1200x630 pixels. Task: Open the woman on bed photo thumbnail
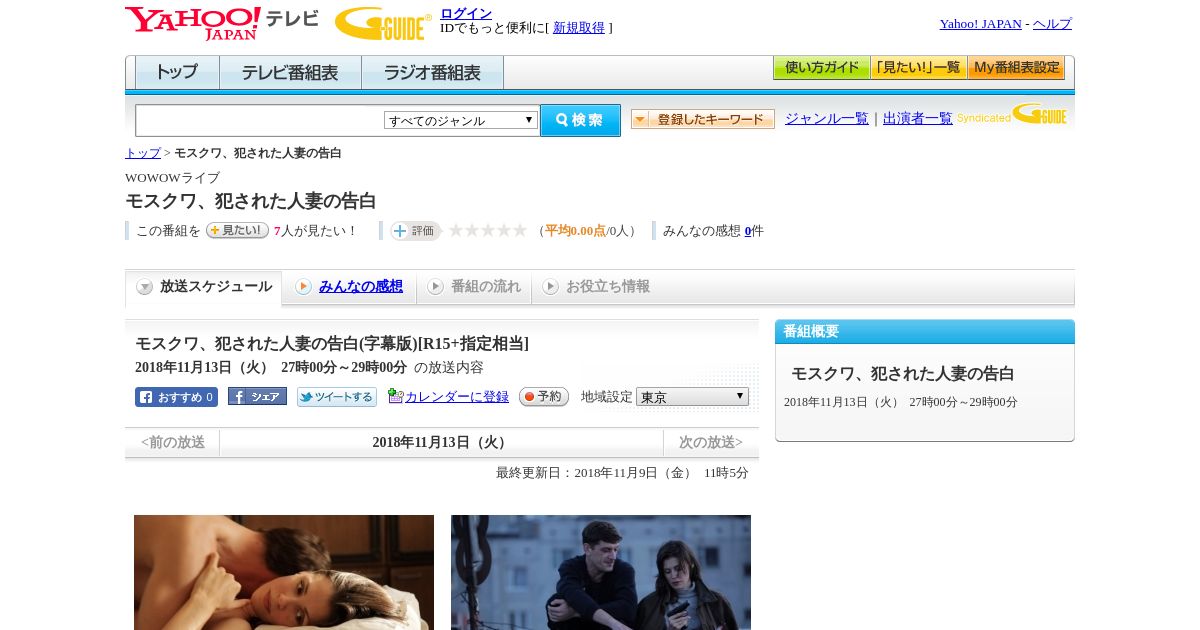coord(284,572)
